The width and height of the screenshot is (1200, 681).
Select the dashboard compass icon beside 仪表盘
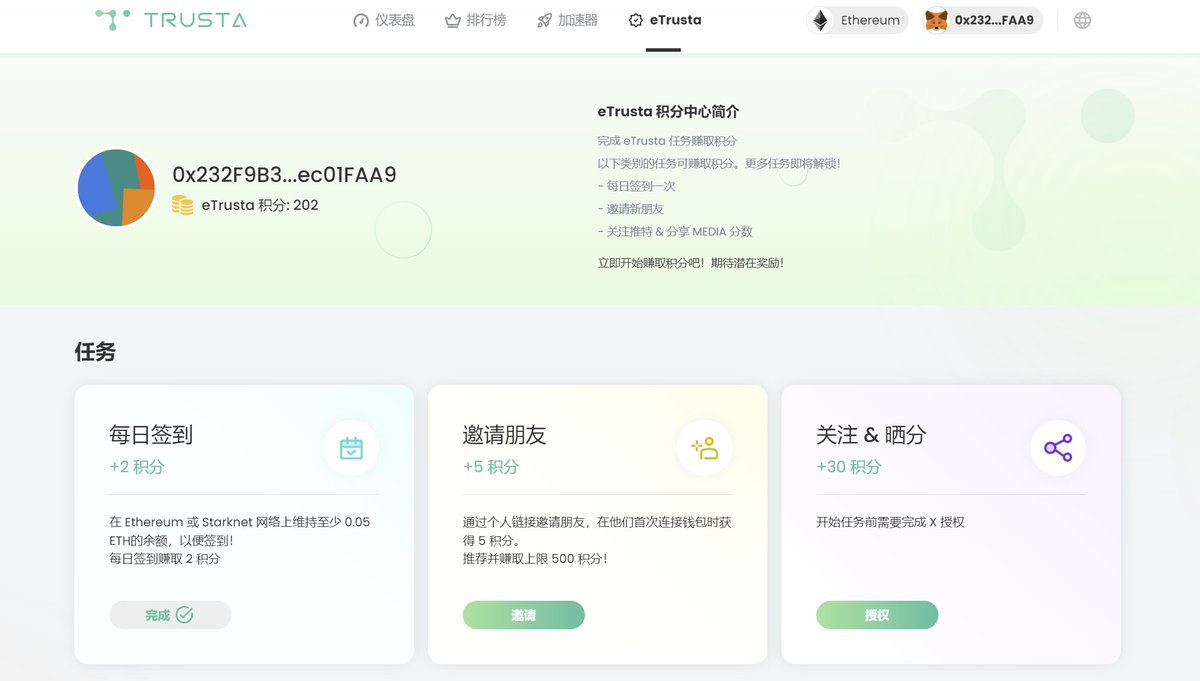coord(360,19)
